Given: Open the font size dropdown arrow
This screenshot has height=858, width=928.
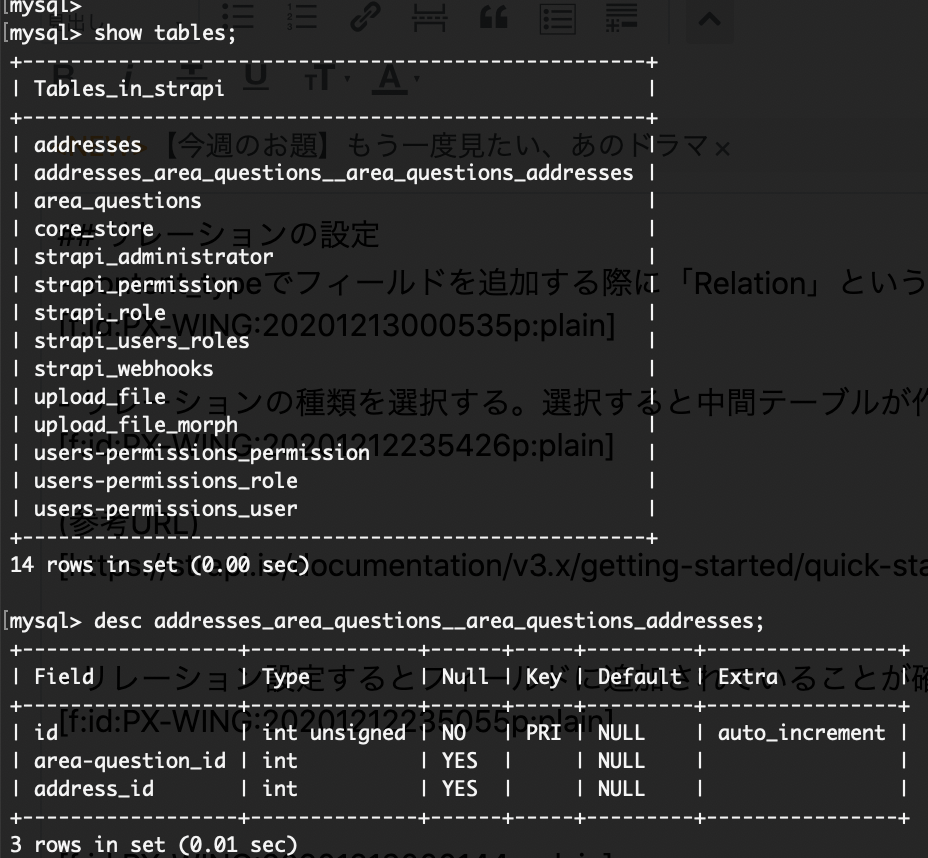Looking at the screenshot, I should (347, 79).
